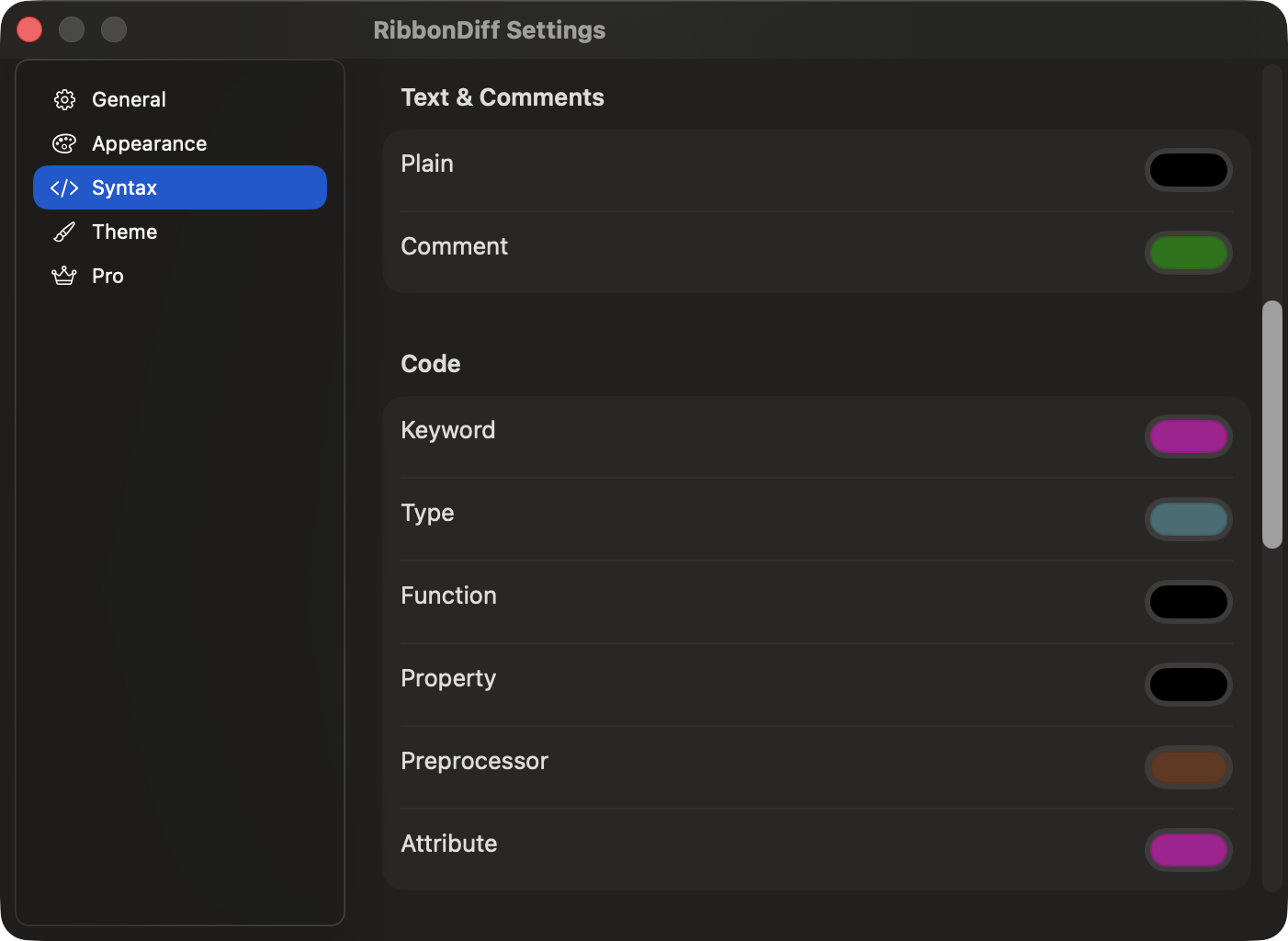Select the Syntax sidebar item
Screen dimensions: 1288x941
(x=124, y=187)
